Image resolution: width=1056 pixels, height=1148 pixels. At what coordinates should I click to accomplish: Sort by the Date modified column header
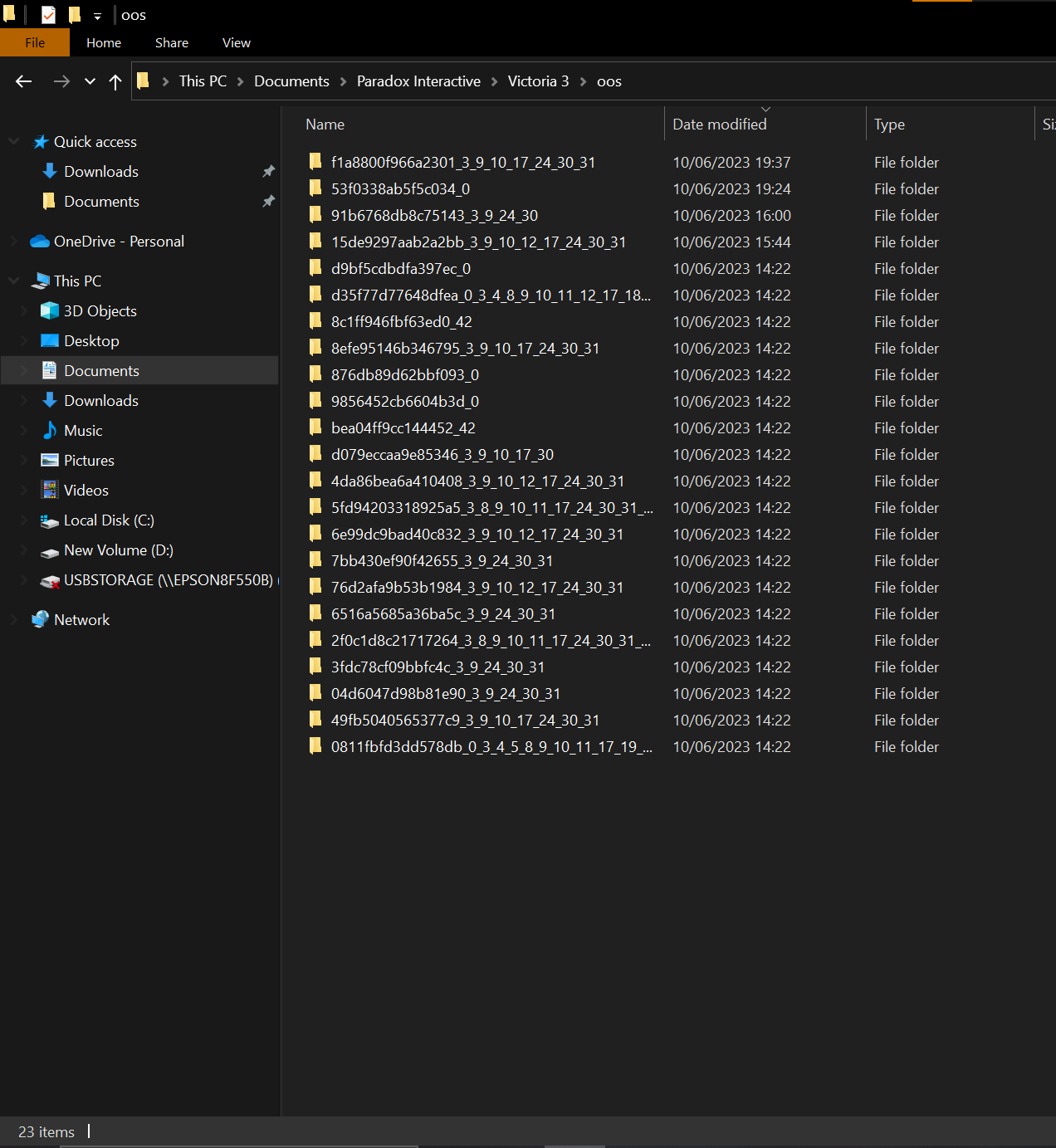point(719,125)
